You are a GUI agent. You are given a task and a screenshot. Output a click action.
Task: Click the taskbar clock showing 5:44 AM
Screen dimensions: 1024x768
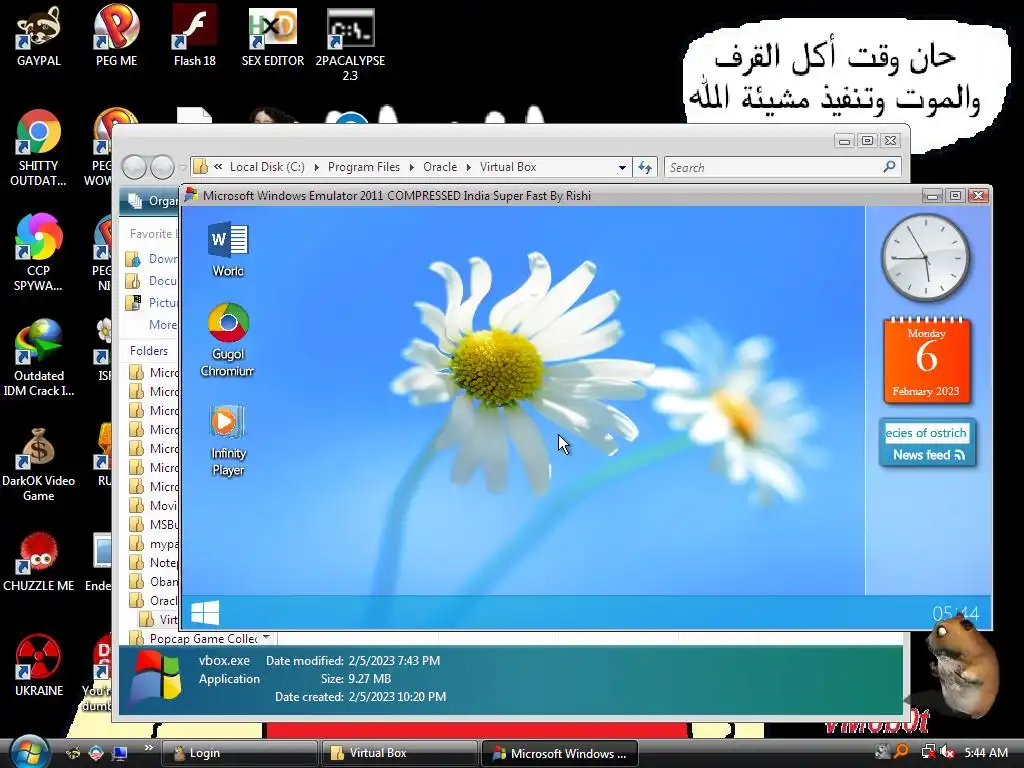tap(986, 752)
